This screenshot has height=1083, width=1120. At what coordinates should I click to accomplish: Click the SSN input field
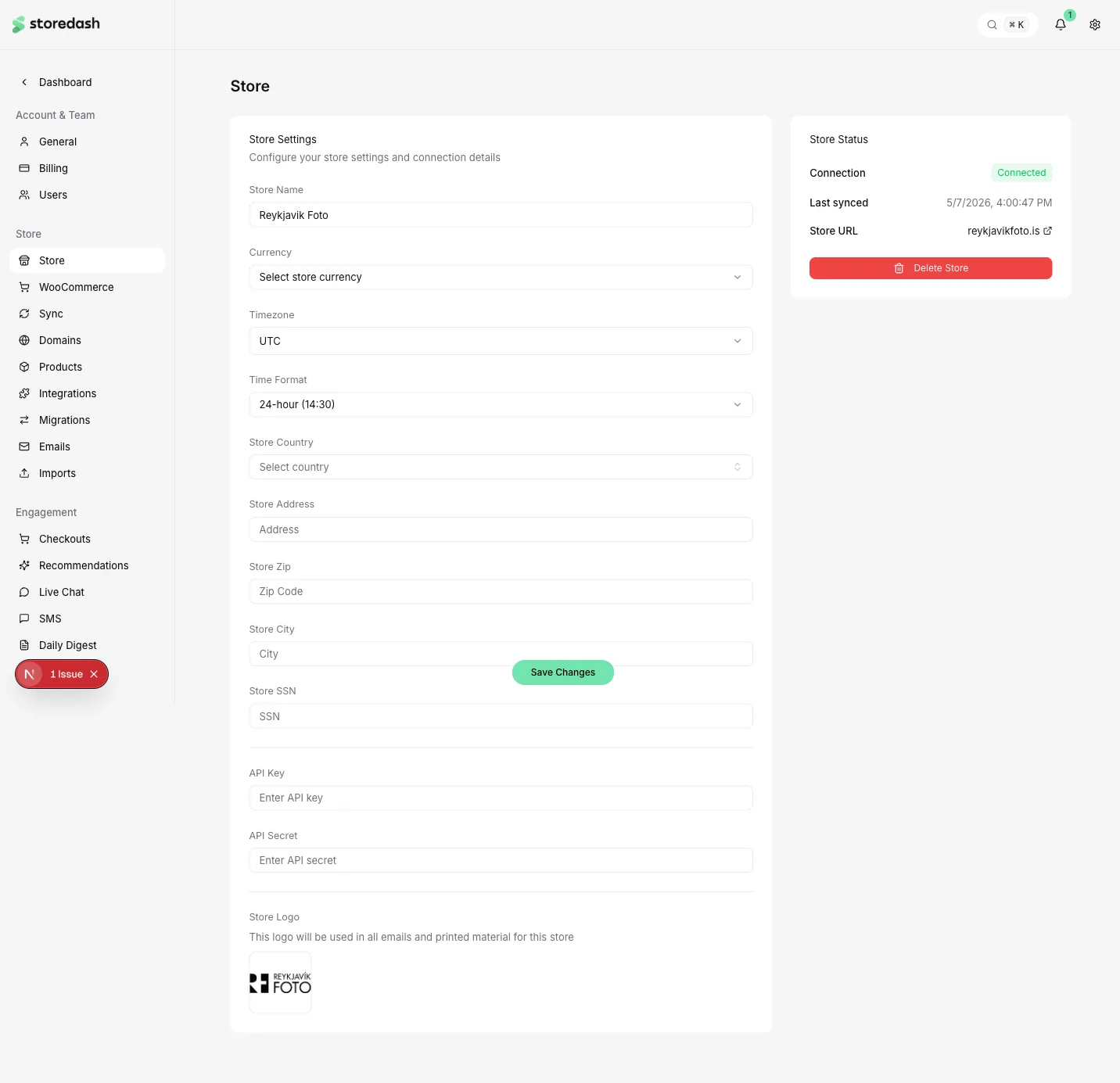[501, 716]
